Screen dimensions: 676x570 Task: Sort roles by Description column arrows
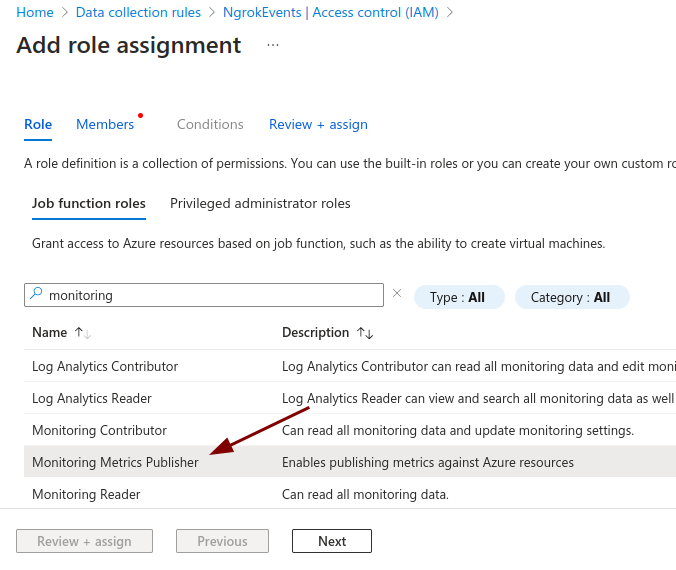365,333
